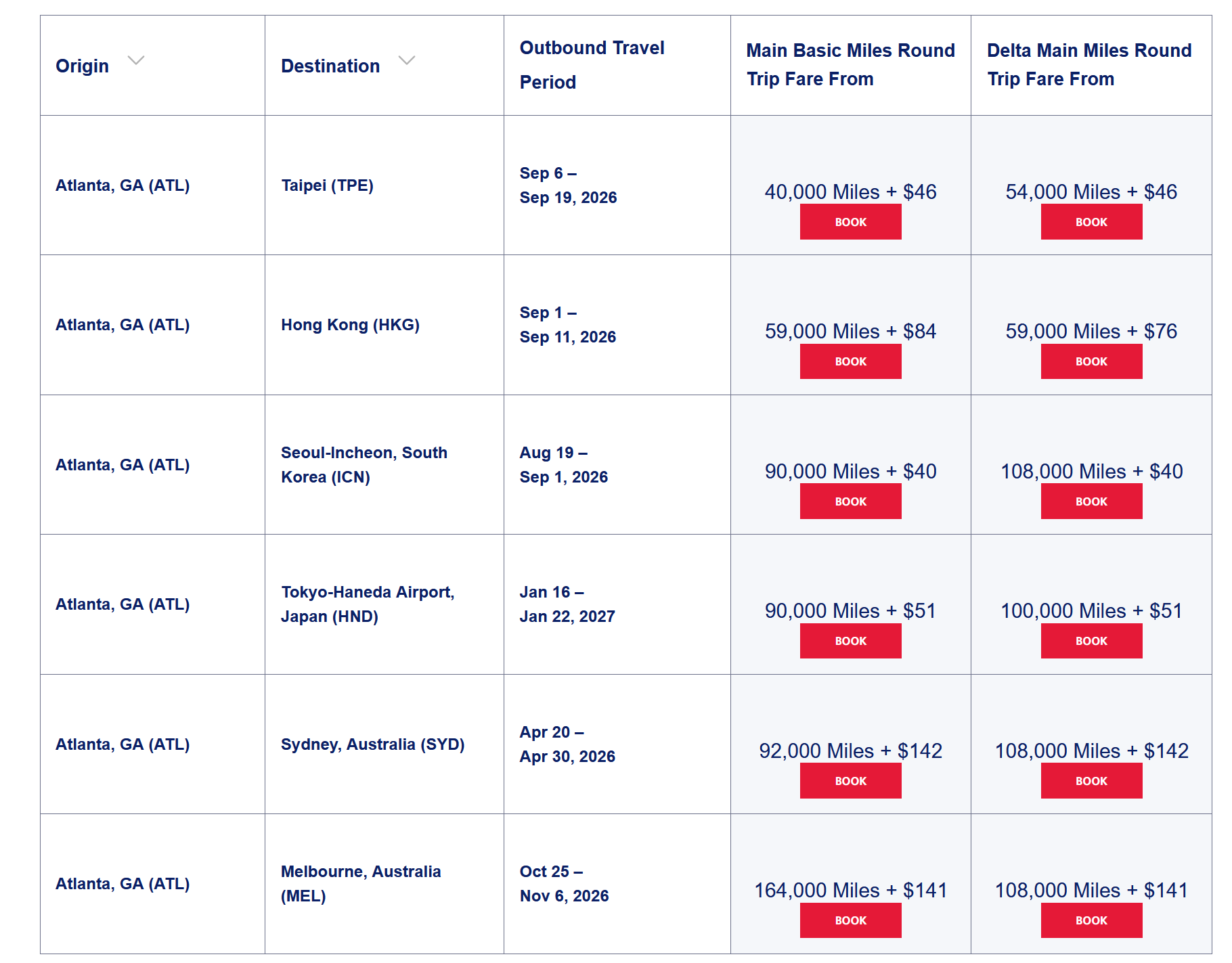Book Sydney Main Basic 92,000 miles fare
The width and height of the screenshot is (1232, 963).
coord(850,781)
